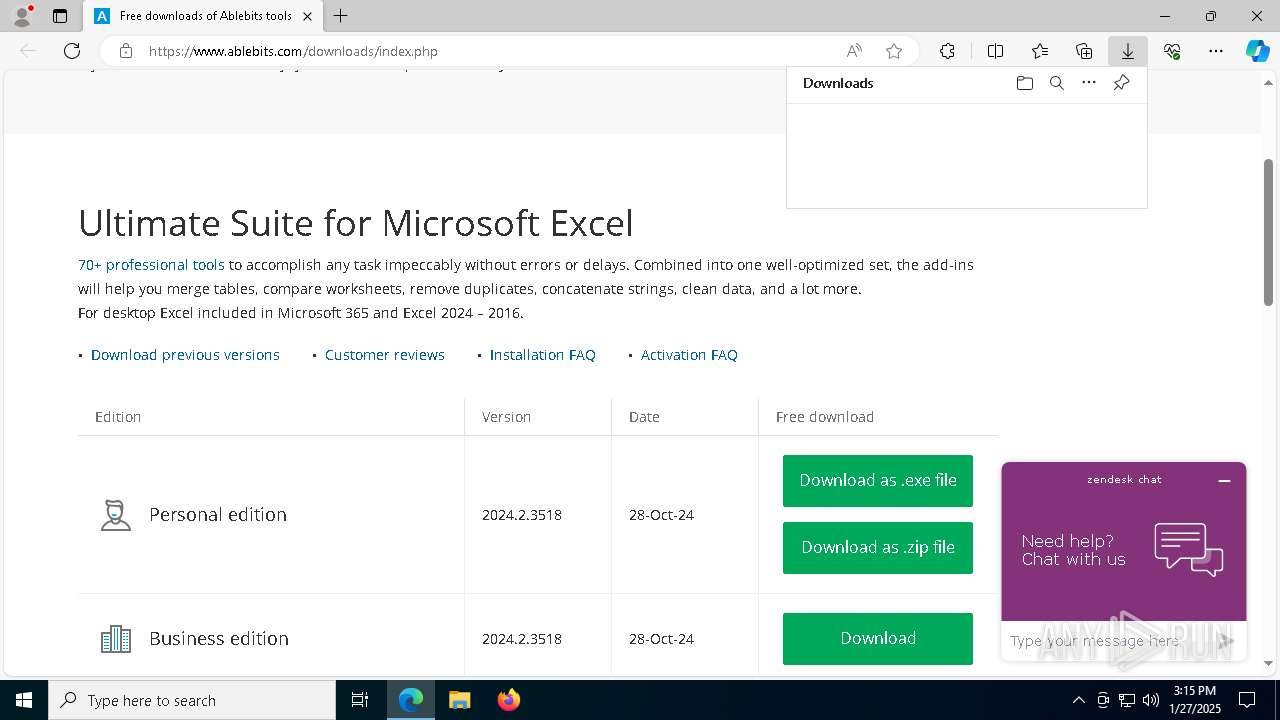This screenshot has height=720, width=1280.
Task: Activate Read aloud in address bar
Action: tap(854, 51)
